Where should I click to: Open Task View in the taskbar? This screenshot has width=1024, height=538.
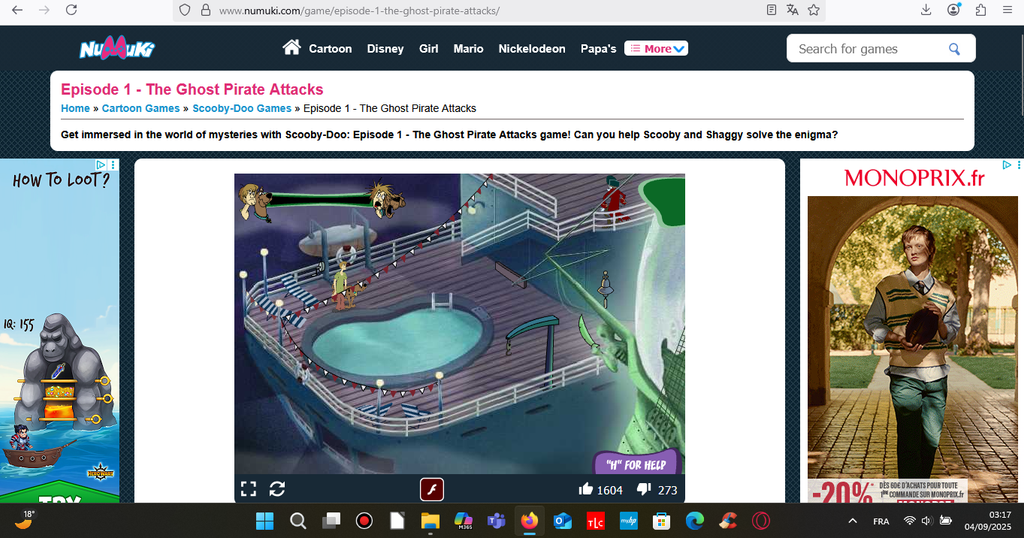[331, 521]
